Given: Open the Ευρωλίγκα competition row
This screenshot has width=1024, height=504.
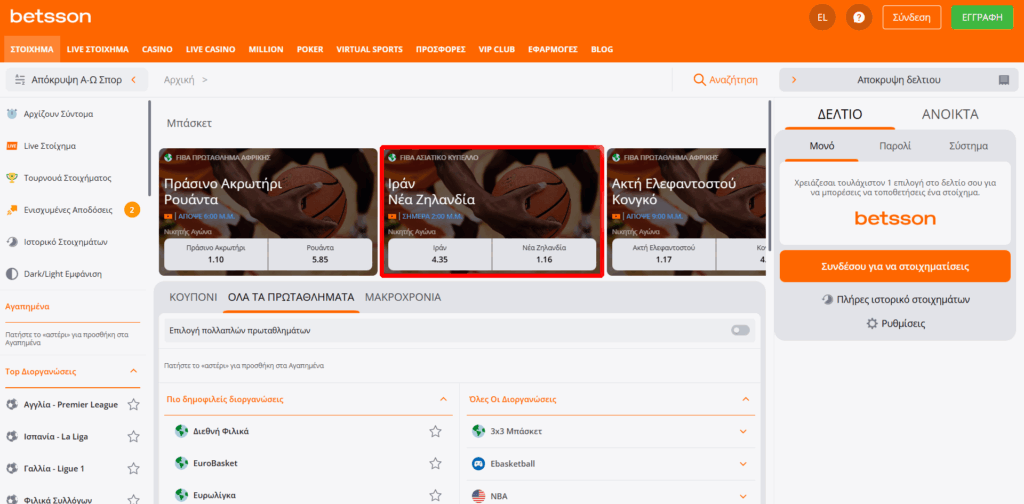Looking at the screenshot, I should [x=308, y=494].
